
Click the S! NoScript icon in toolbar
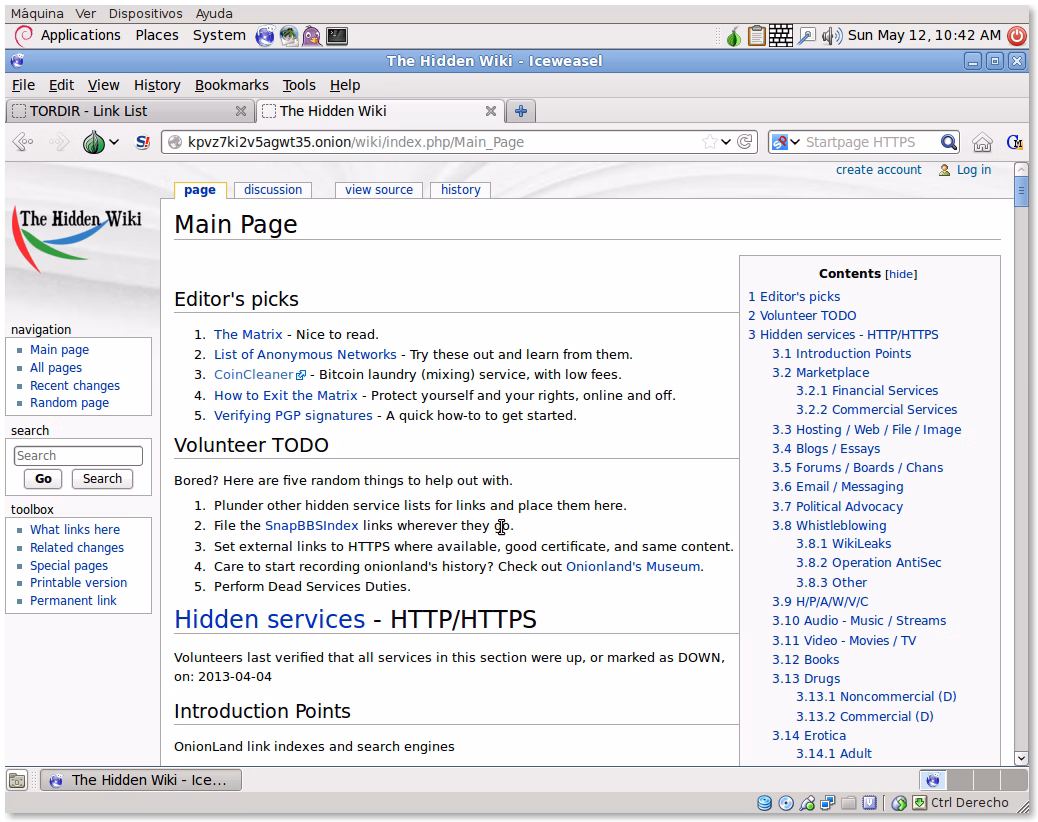[142, 142]
